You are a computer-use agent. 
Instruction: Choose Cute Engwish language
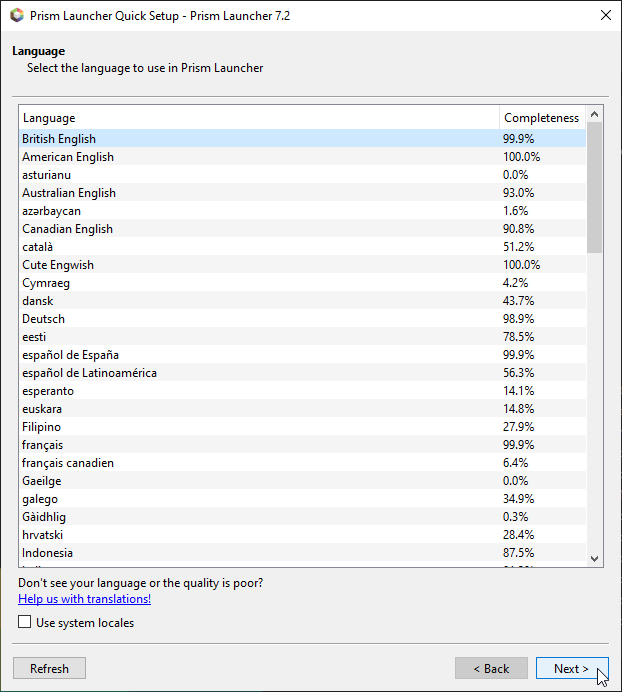tap(58, 265)
